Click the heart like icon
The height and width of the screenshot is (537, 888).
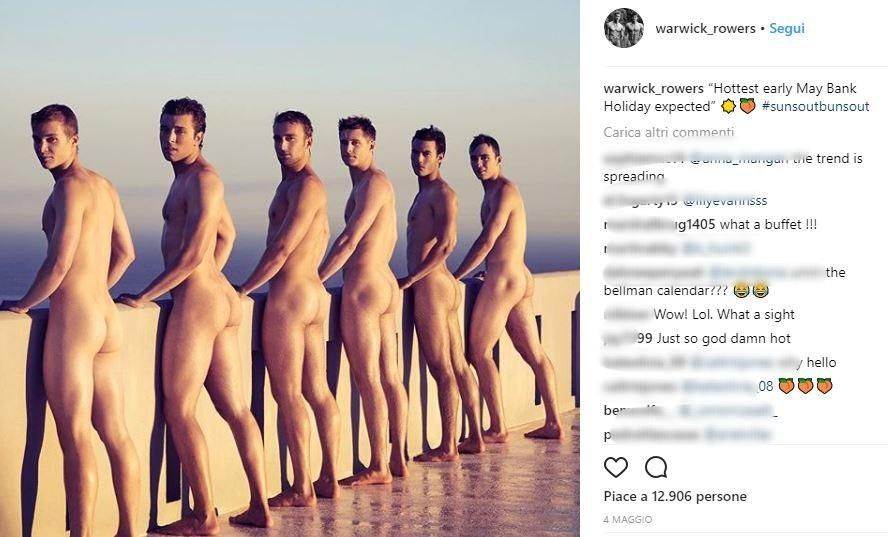point(616,468)
